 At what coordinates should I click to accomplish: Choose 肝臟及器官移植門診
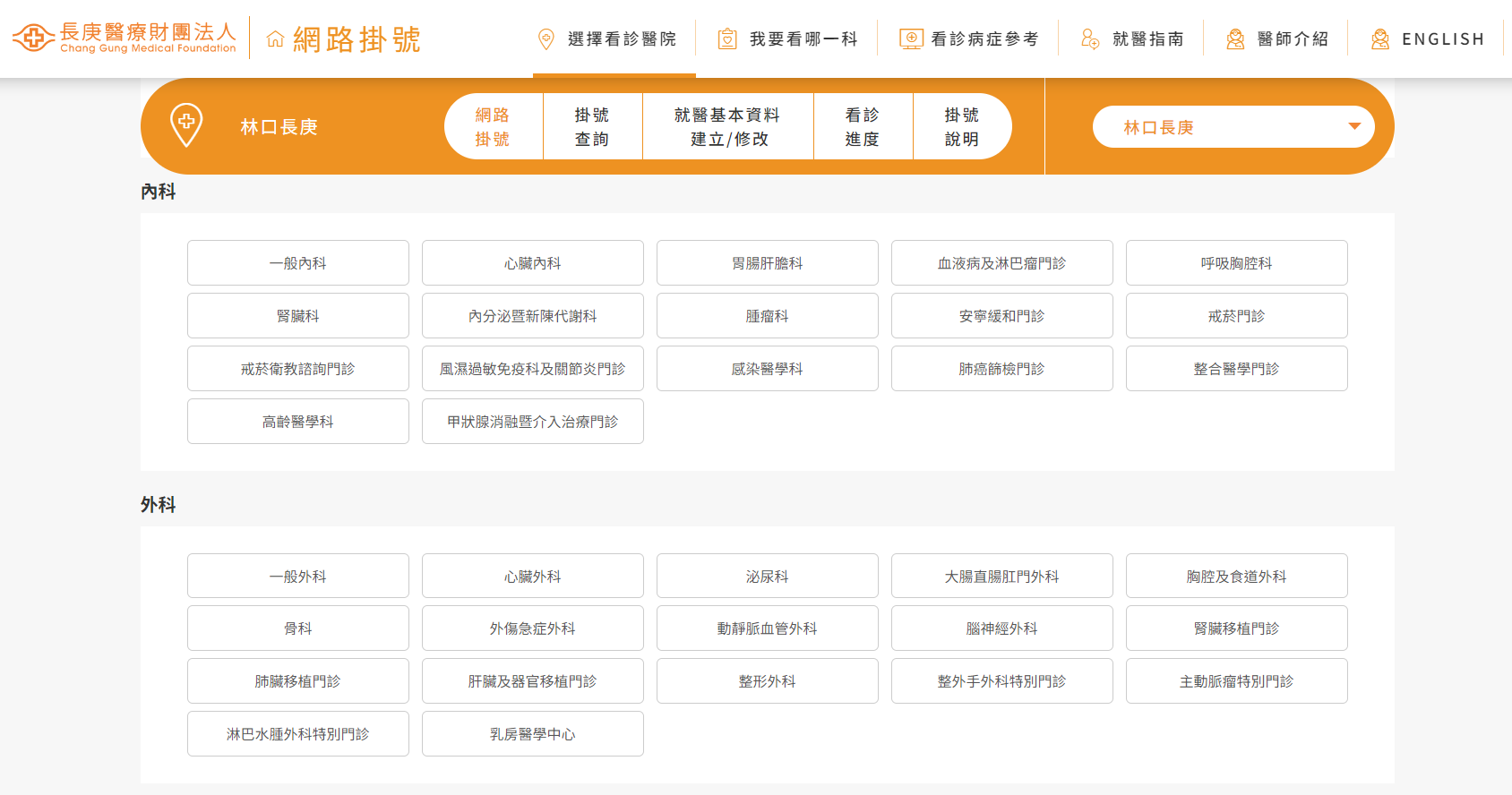click(x=533, y=680)
